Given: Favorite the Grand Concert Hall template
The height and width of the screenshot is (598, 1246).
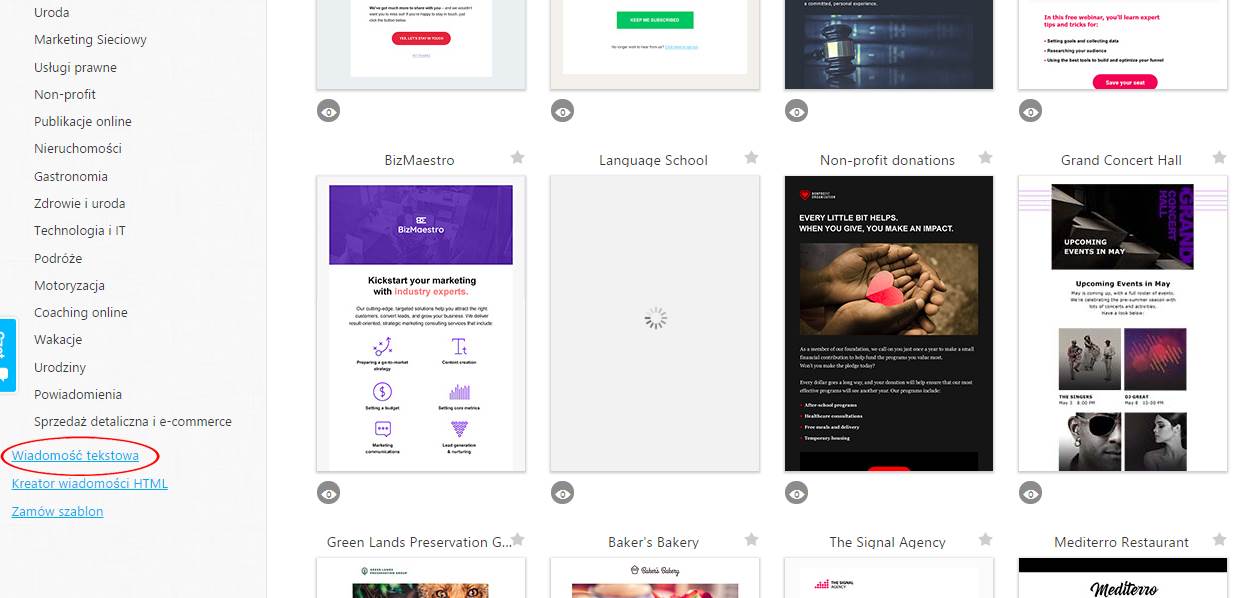Looking at the screenshot, I should pyautogui.click(x=1219, y=158).
